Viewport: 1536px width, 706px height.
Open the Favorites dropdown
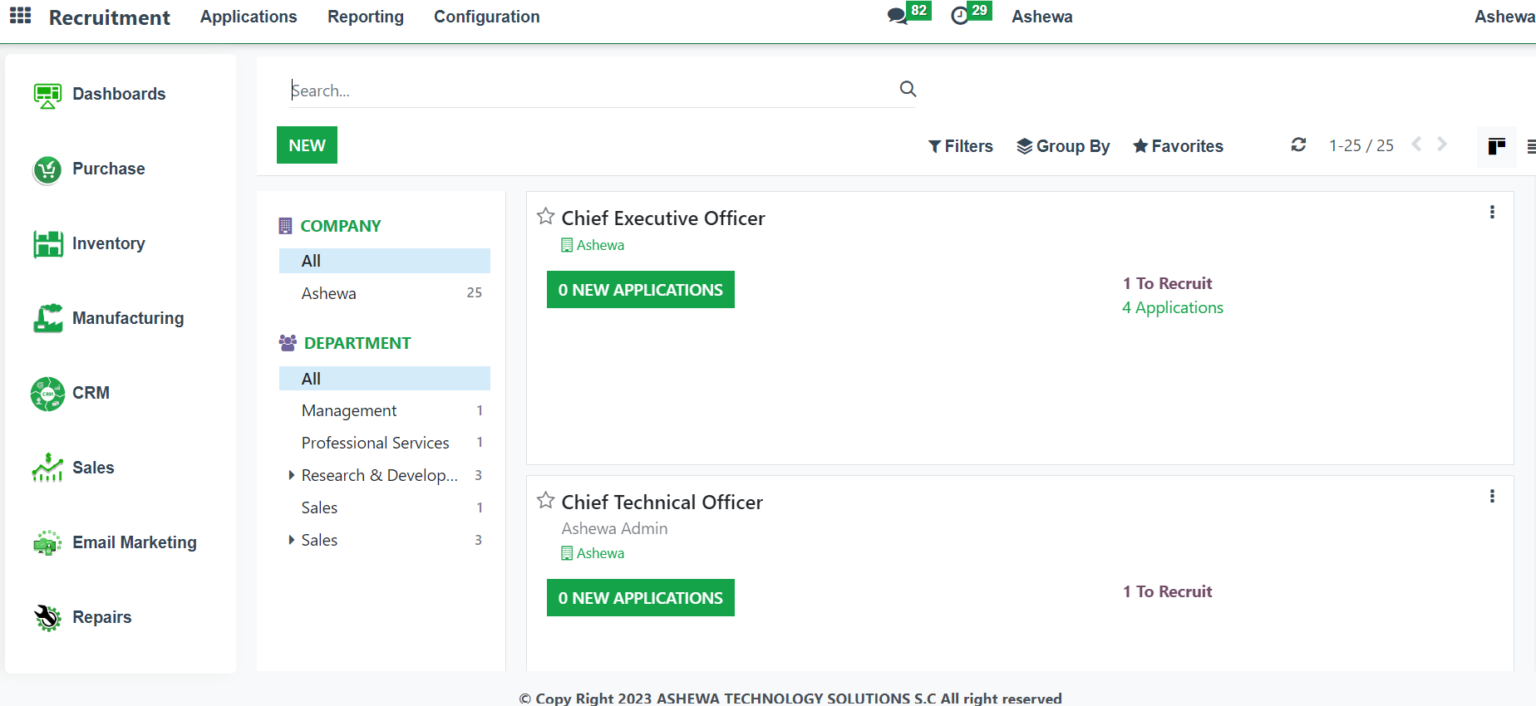1178,146
